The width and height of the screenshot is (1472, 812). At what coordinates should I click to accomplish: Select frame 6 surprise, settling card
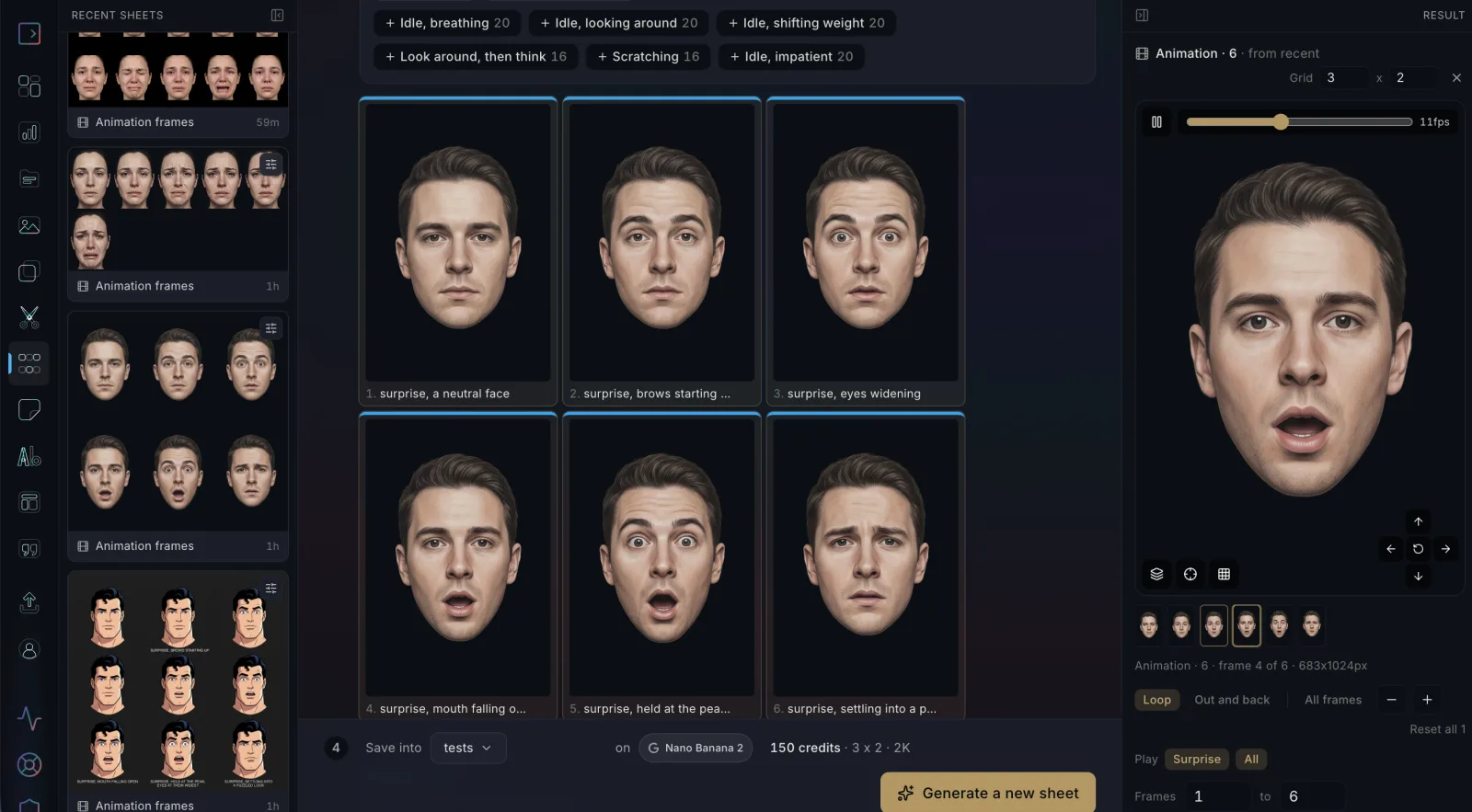[866, 566]
